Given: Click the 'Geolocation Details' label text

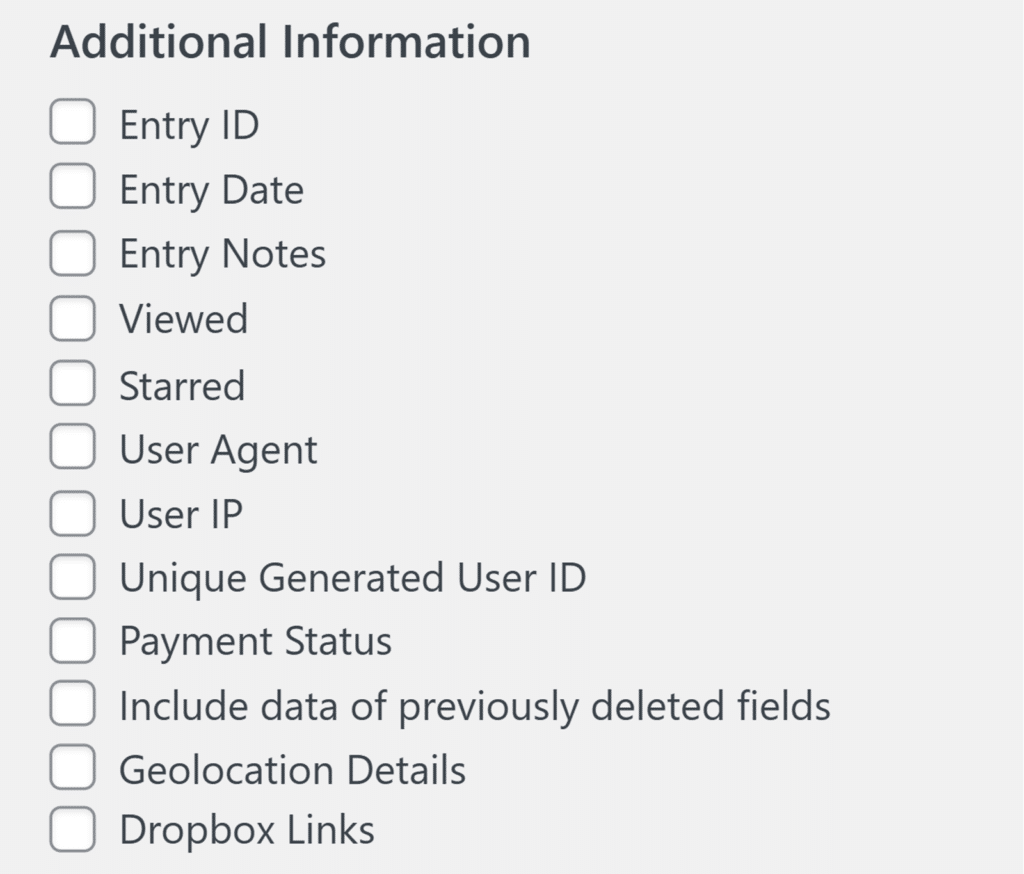Looking at the screenshot, I should click(x=292, y=770).
